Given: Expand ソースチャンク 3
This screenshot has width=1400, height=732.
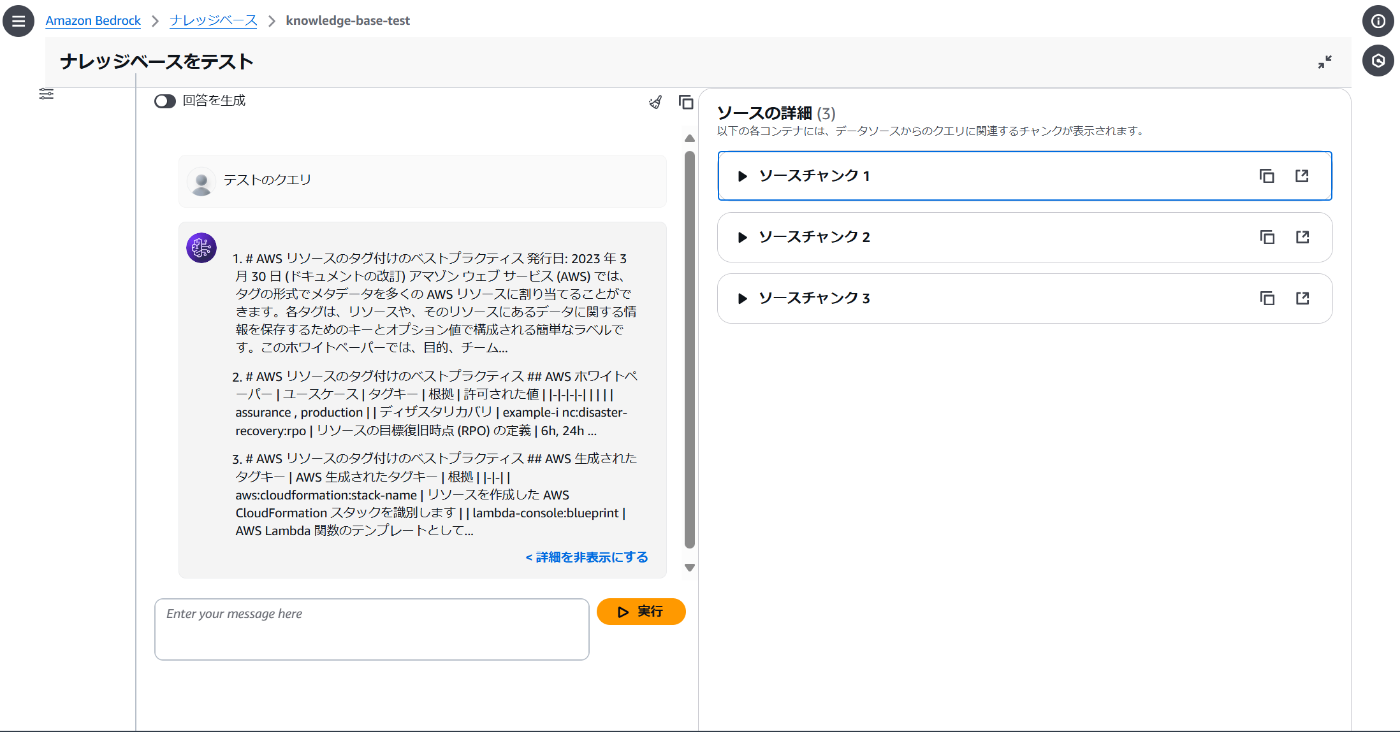Looking at the screenshot, I should [742, 298].
